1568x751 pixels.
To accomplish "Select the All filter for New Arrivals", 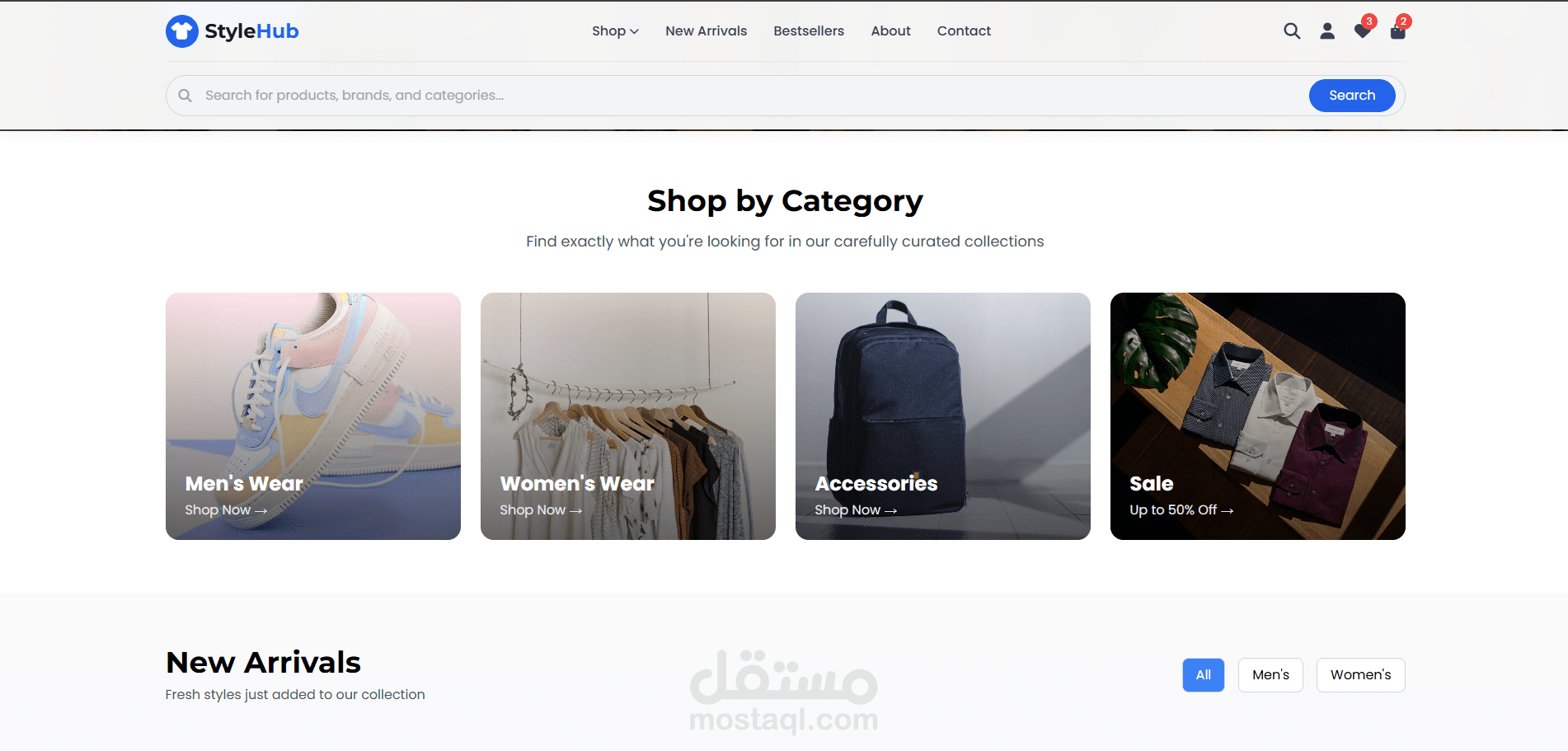I will coord(1203,675).
